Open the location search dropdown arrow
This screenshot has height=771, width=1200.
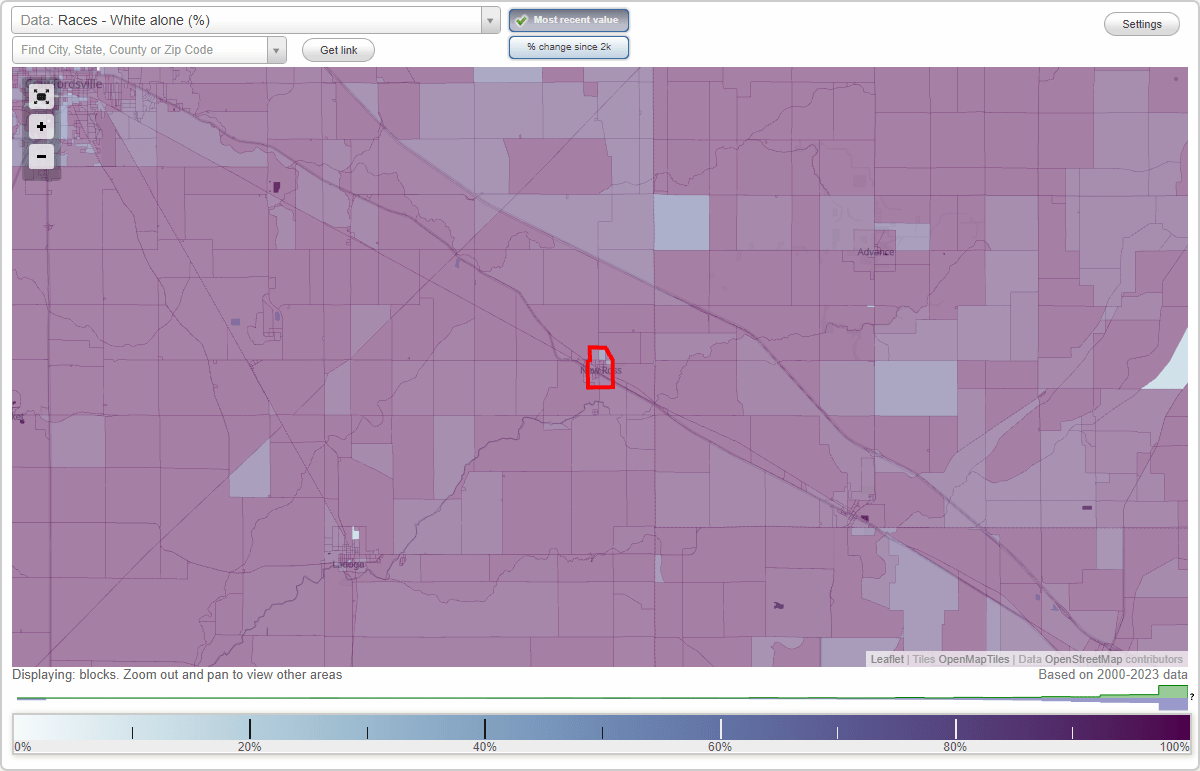coord(277,48)
